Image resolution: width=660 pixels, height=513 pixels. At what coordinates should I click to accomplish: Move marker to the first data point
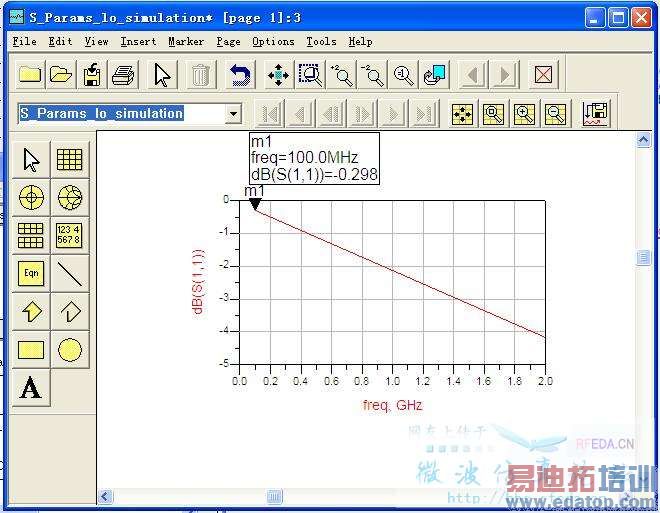click(269, 114)
